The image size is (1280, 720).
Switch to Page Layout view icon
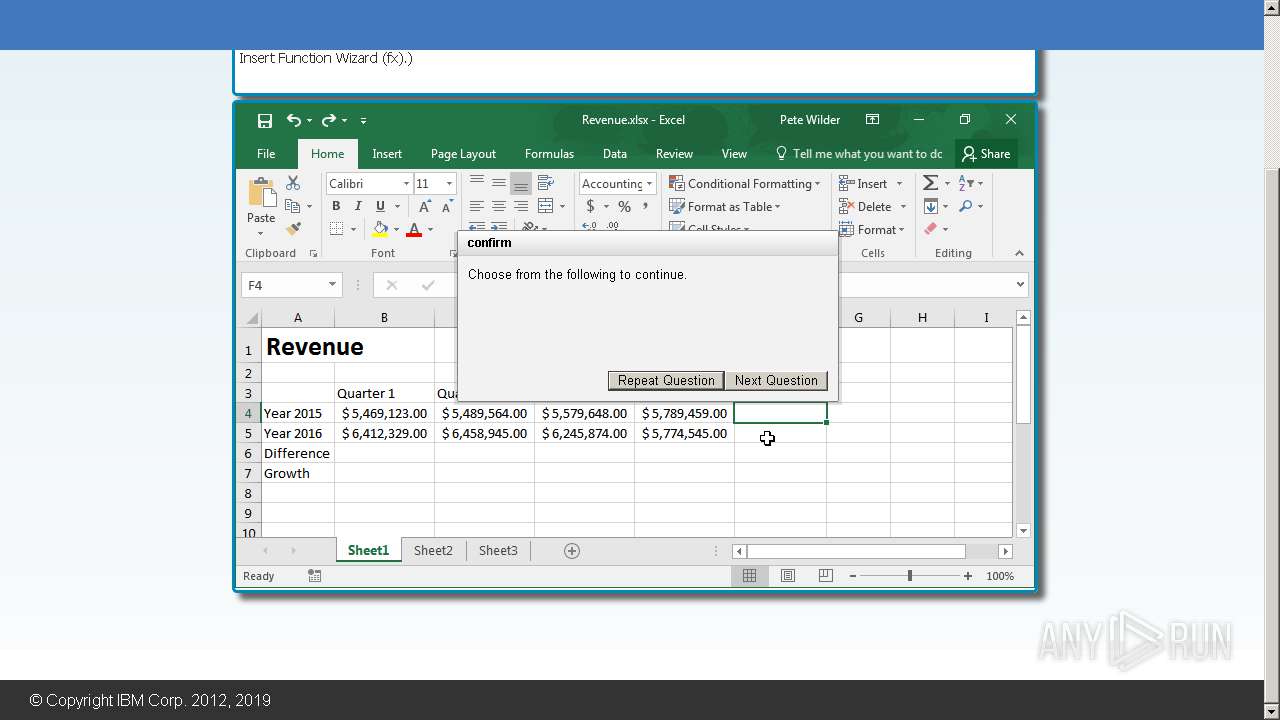point(788,576)
